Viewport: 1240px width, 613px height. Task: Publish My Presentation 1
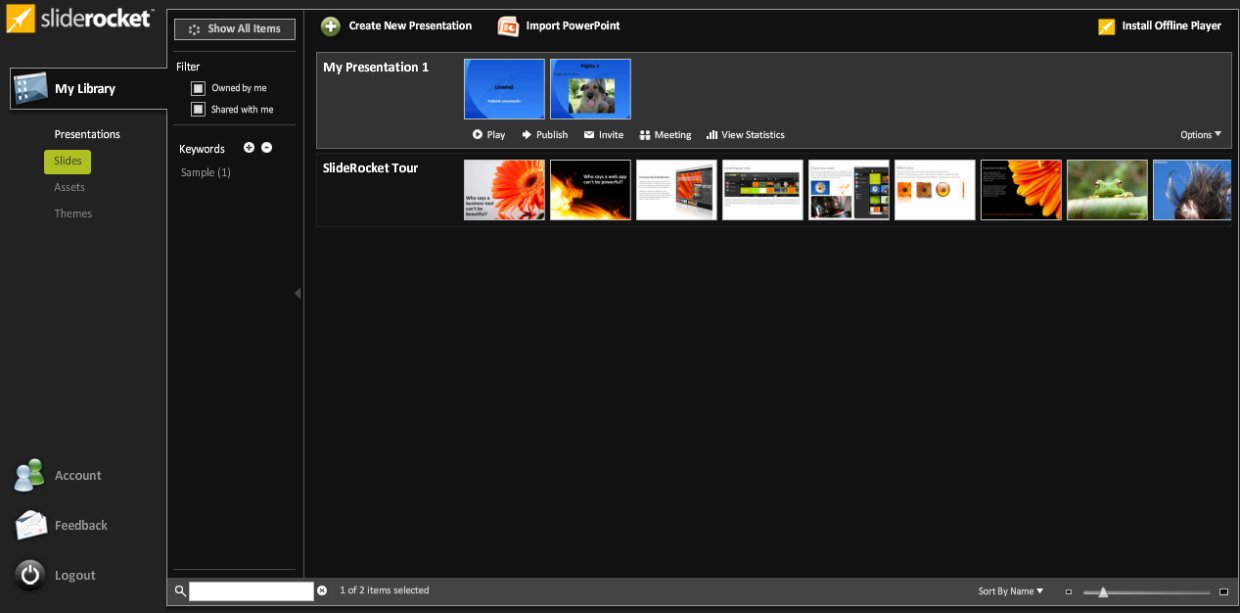click(x=544, y=135)
